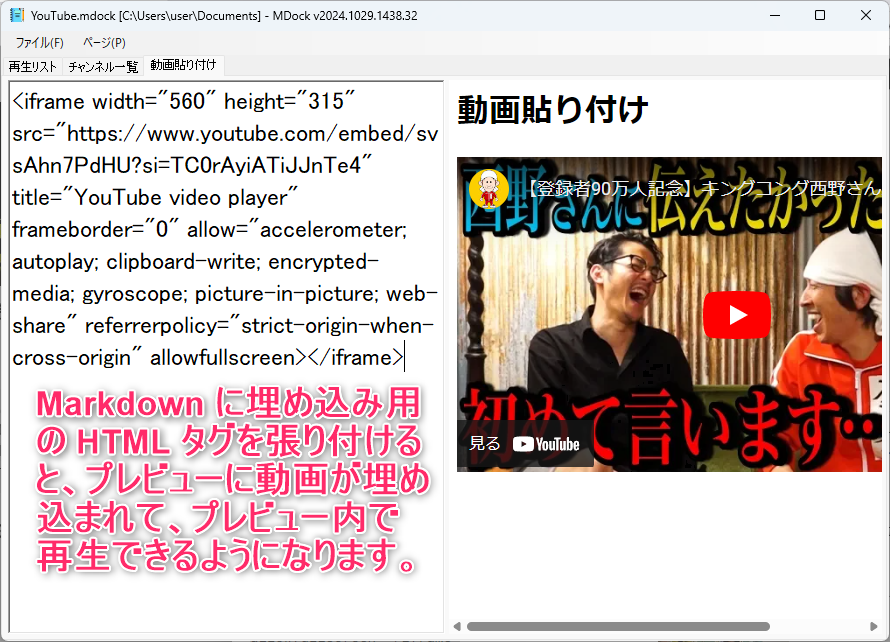Play the embedded YouTube video

point(736,314)
